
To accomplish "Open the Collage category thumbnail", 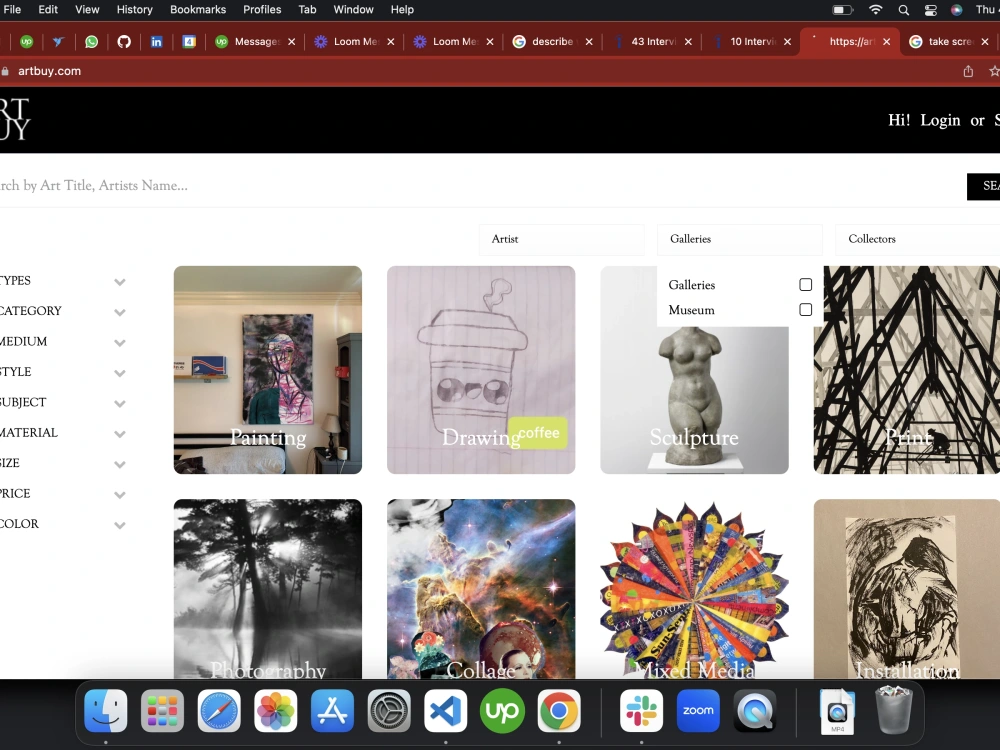I will (481, 589).
